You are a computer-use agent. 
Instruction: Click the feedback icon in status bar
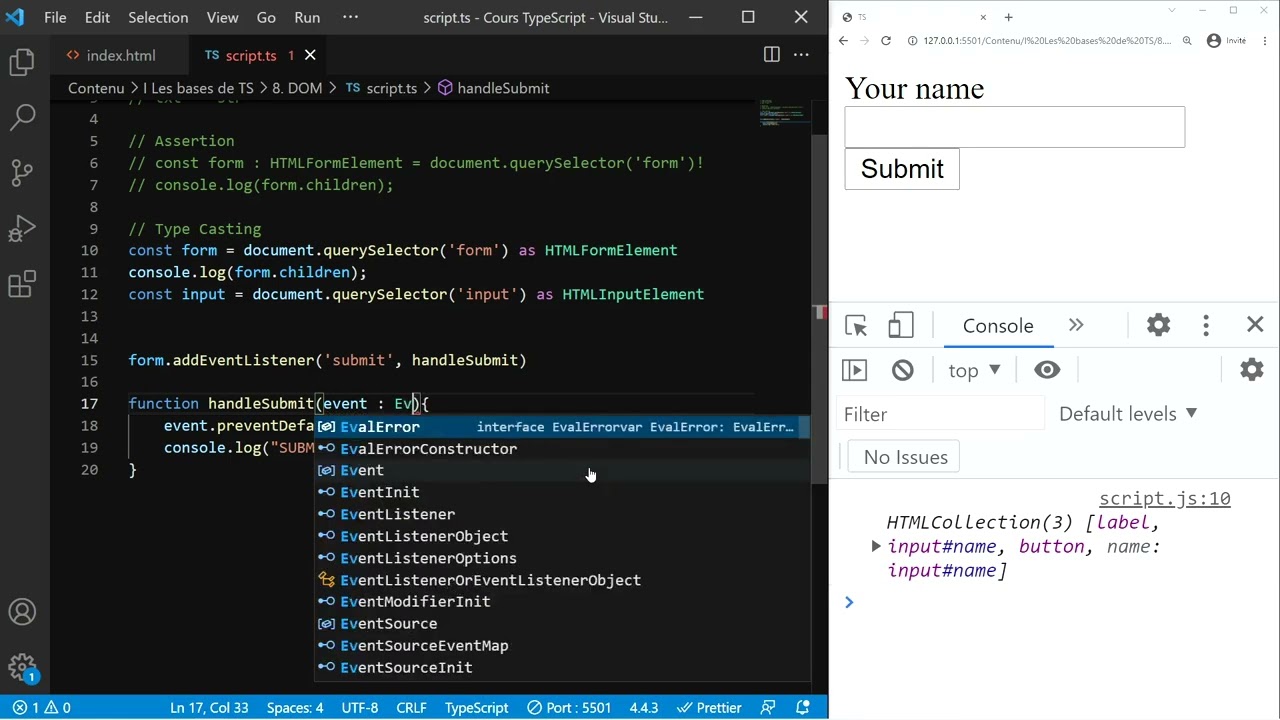(768, 707)
